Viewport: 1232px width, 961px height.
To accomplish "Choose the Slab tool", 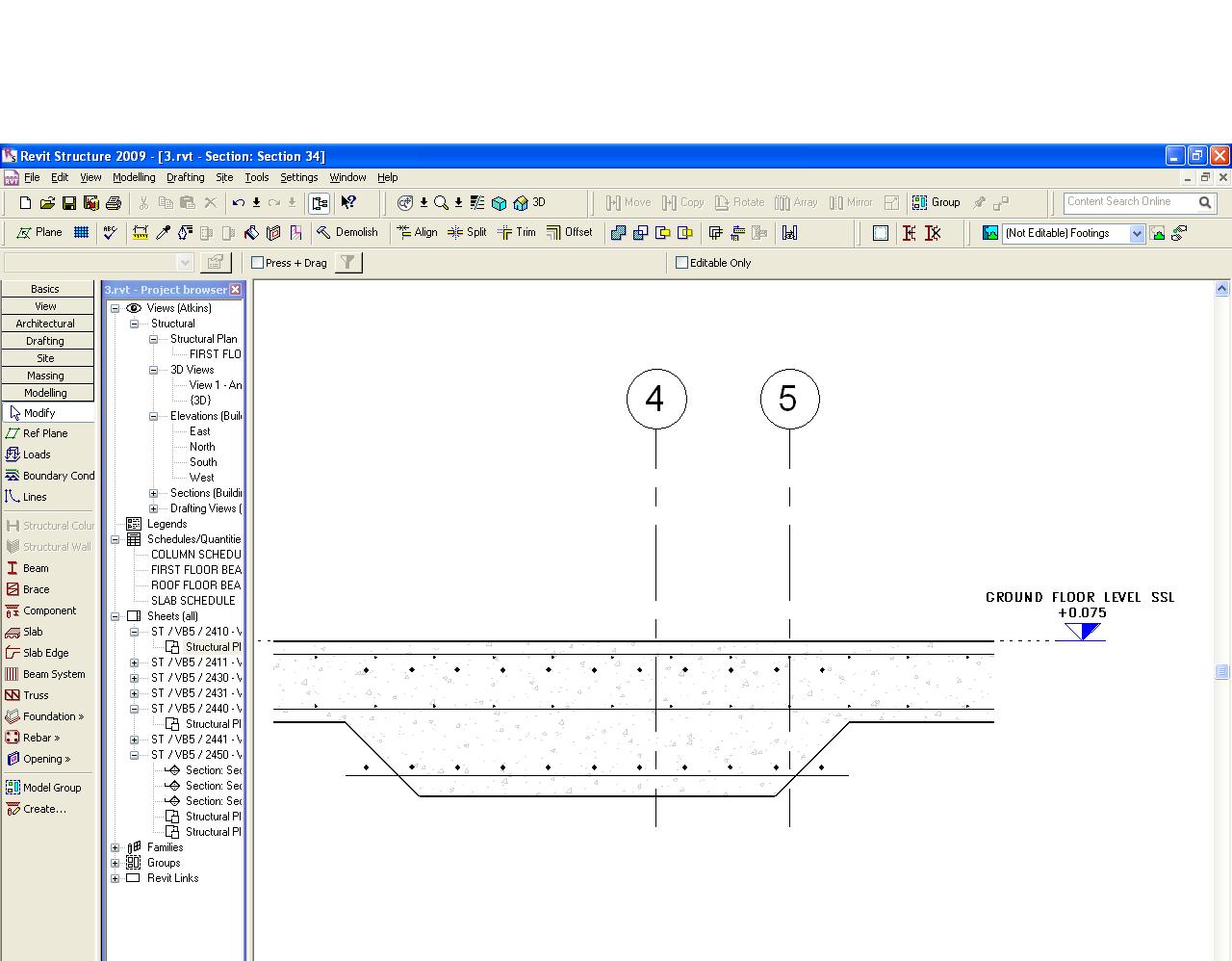I will tap(32, 632).
